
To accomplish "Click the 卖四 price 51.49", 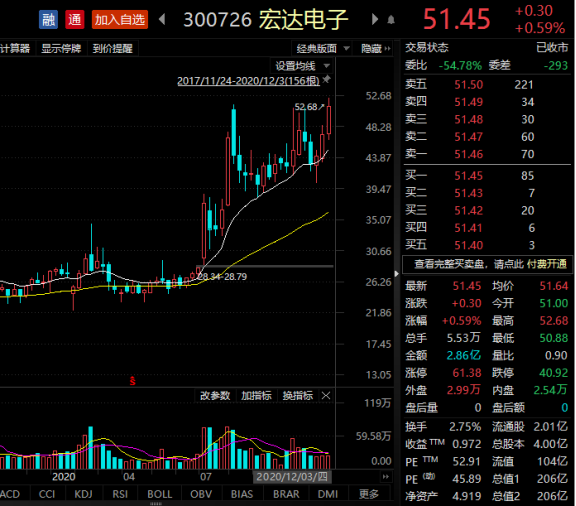I will pos(468,102).
